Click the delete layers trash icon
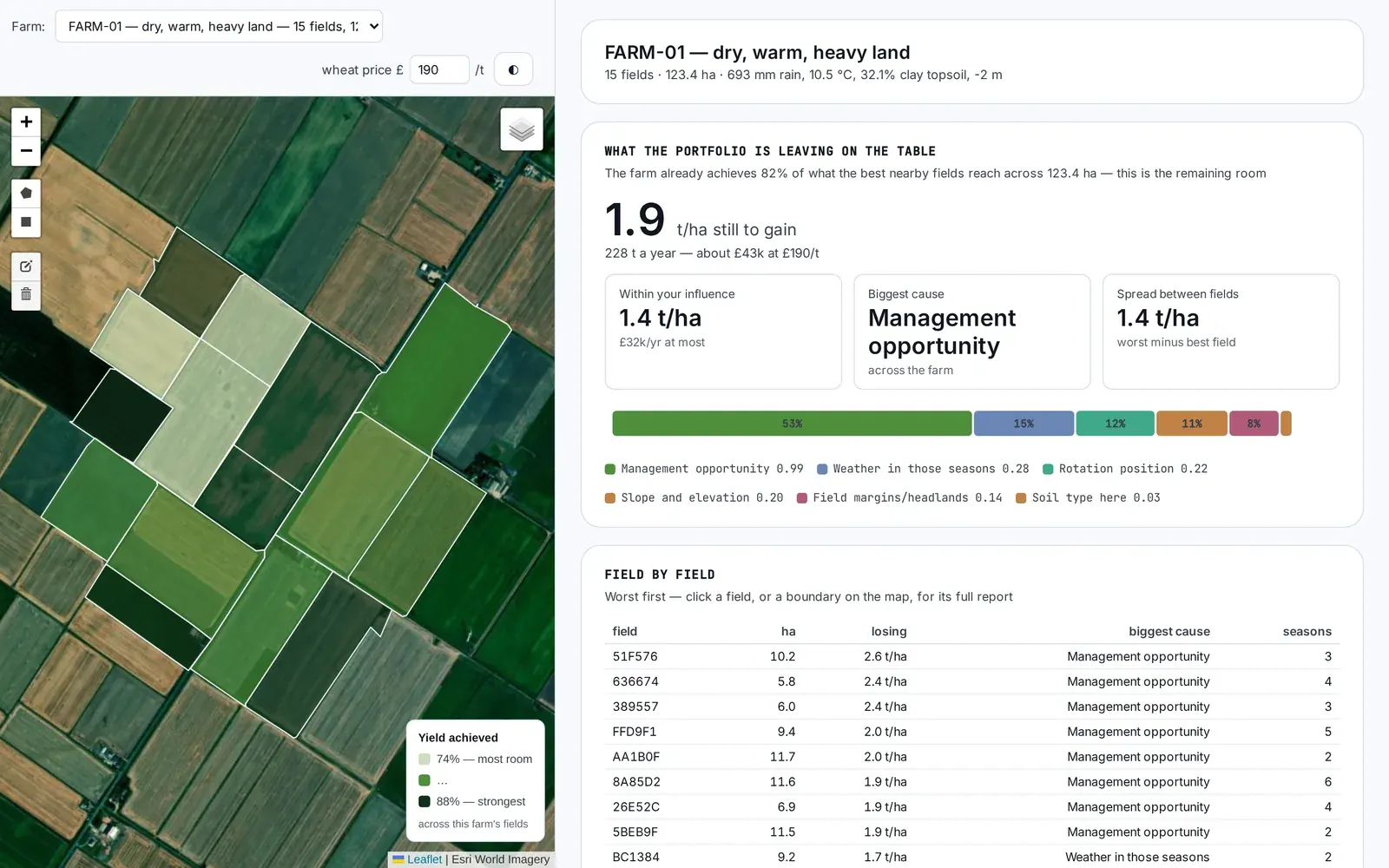This screenshot has width=1389, height=868. tap(26, 295)
